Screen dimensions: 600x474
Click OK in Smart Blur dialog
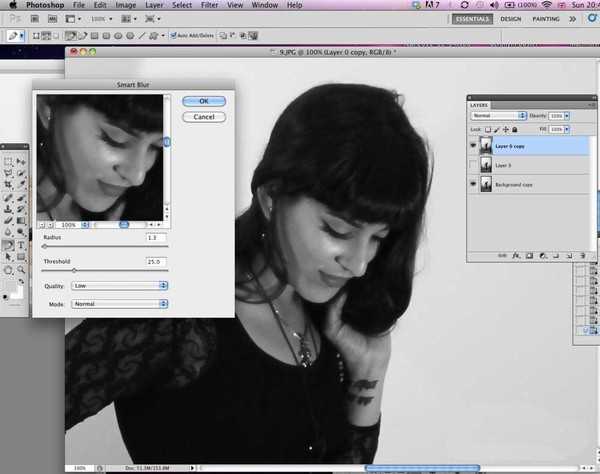(x=204, y=101)
